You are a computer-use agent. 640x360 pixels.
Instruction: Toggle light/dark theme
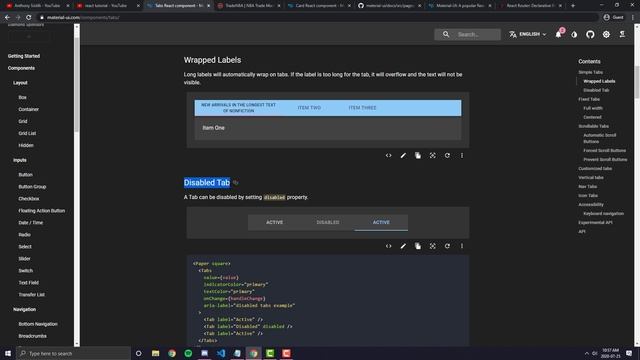tap(574, 34)
